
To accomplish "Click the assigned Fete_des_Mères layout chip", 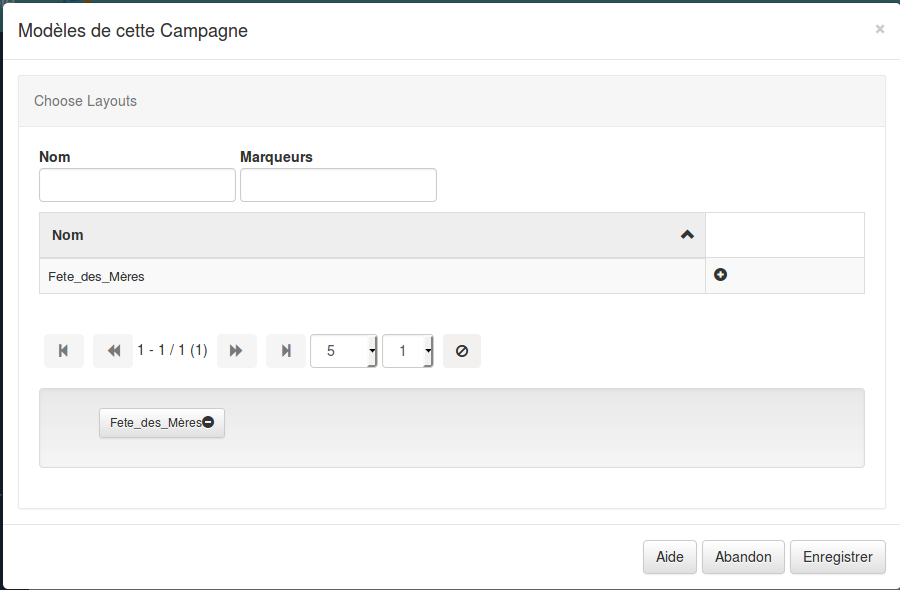I will click(154, 423).
